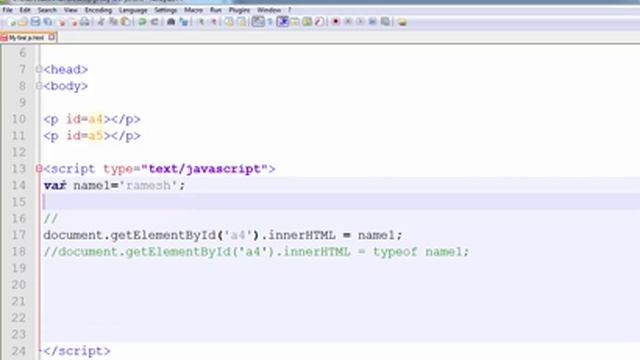Open the Plugins menu
Viewport: 640px width, 360px height.
coord(239,10)
